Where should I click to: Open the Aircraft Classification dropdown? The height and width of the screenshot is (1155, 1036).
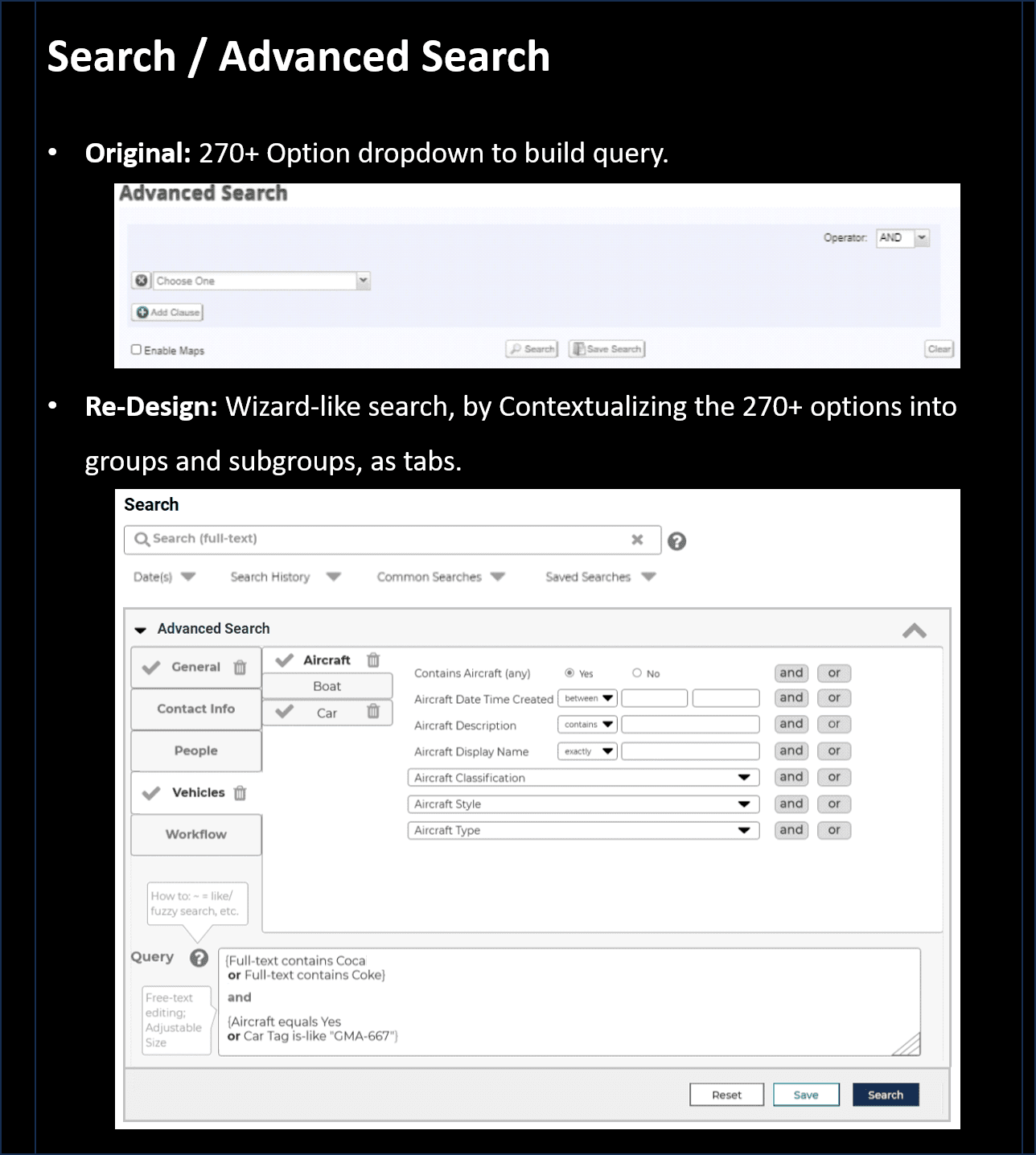coord(584,778)
